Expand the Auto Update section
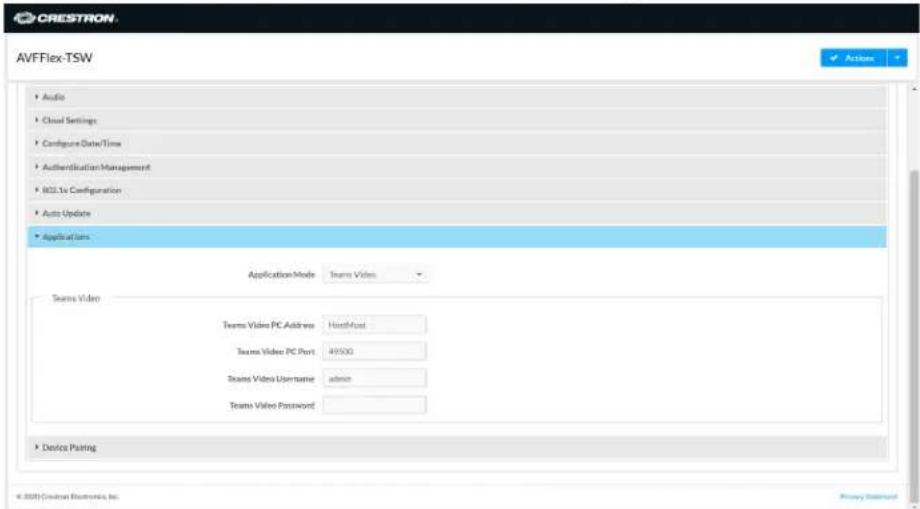Viewport: 920px width, 509px height. (x=457, y=213)
